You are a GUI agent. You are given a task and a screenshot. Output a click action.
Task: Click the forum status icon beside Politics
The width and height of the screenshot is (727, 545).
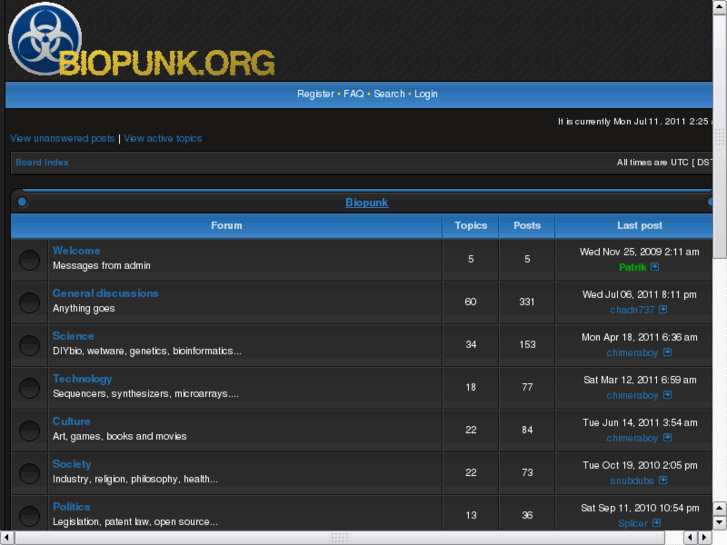click(x=29, y=516)
